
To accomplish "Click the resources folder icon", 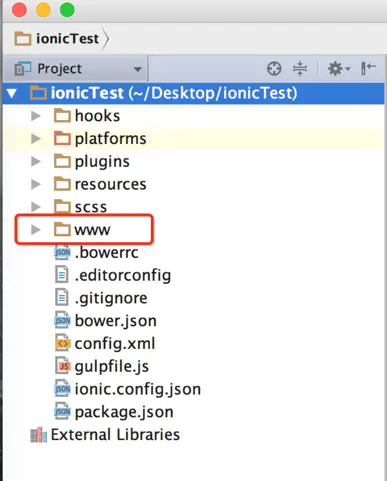I will (62, 184).
